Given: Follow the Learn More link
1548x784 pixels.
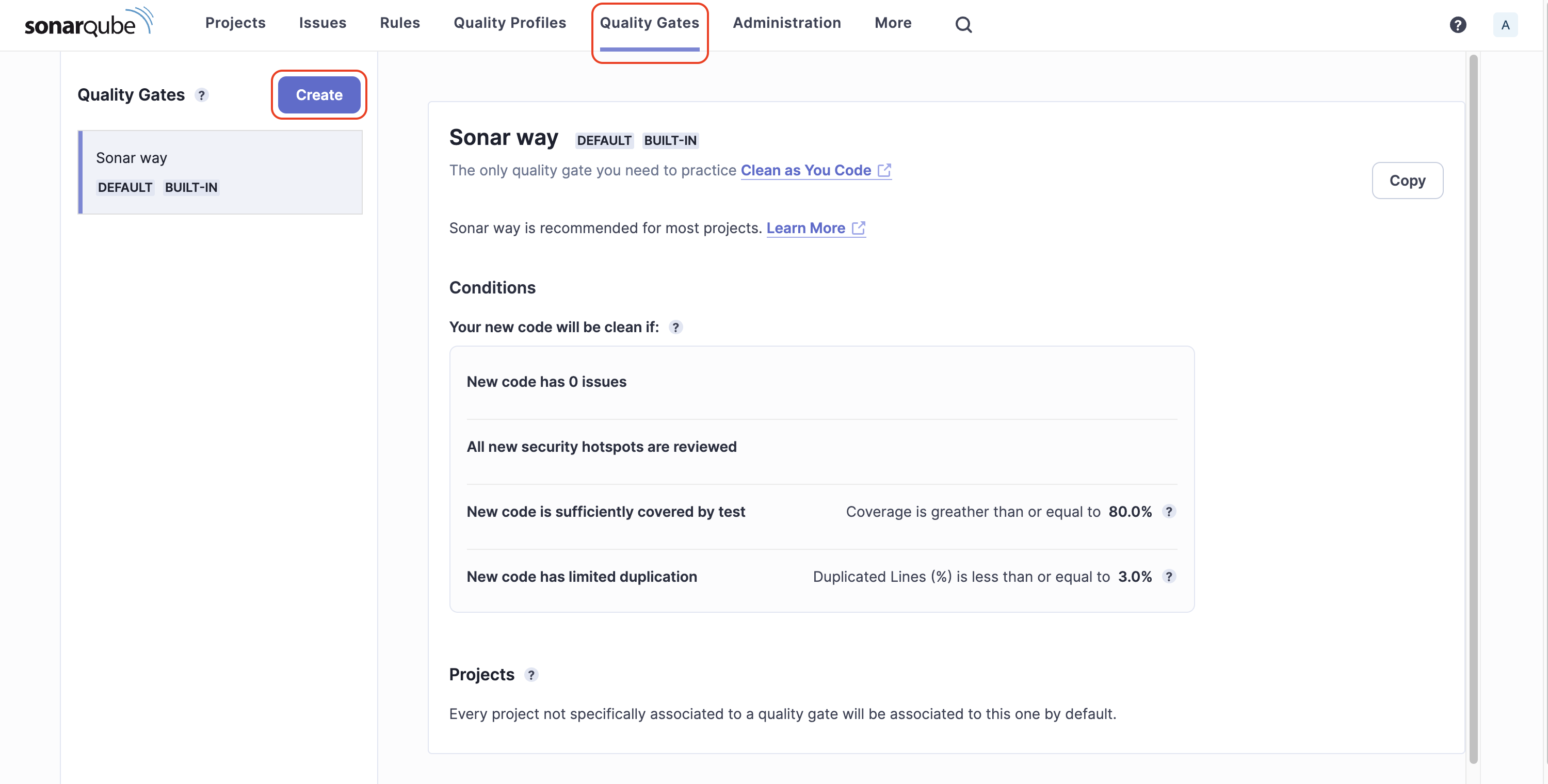Looking at the screenshot, I should click(x=806, y=227).
